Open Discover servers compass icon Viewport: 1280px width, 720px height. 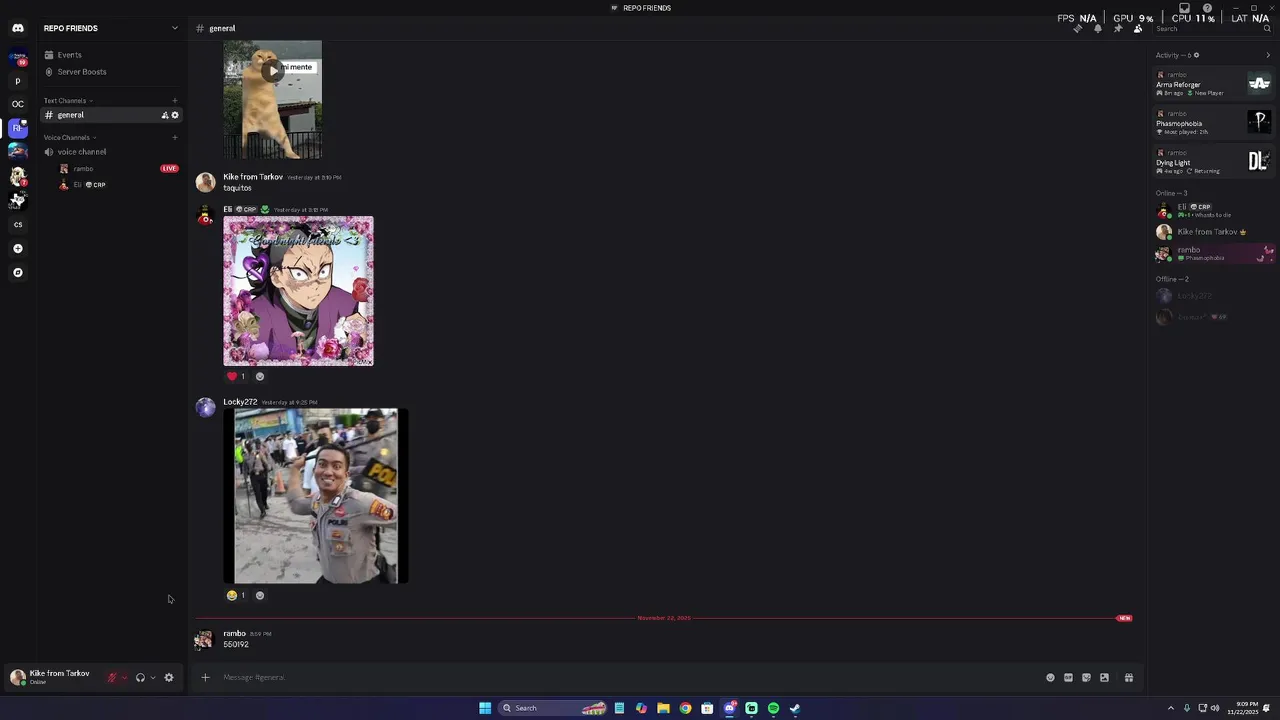coord(17,273)
